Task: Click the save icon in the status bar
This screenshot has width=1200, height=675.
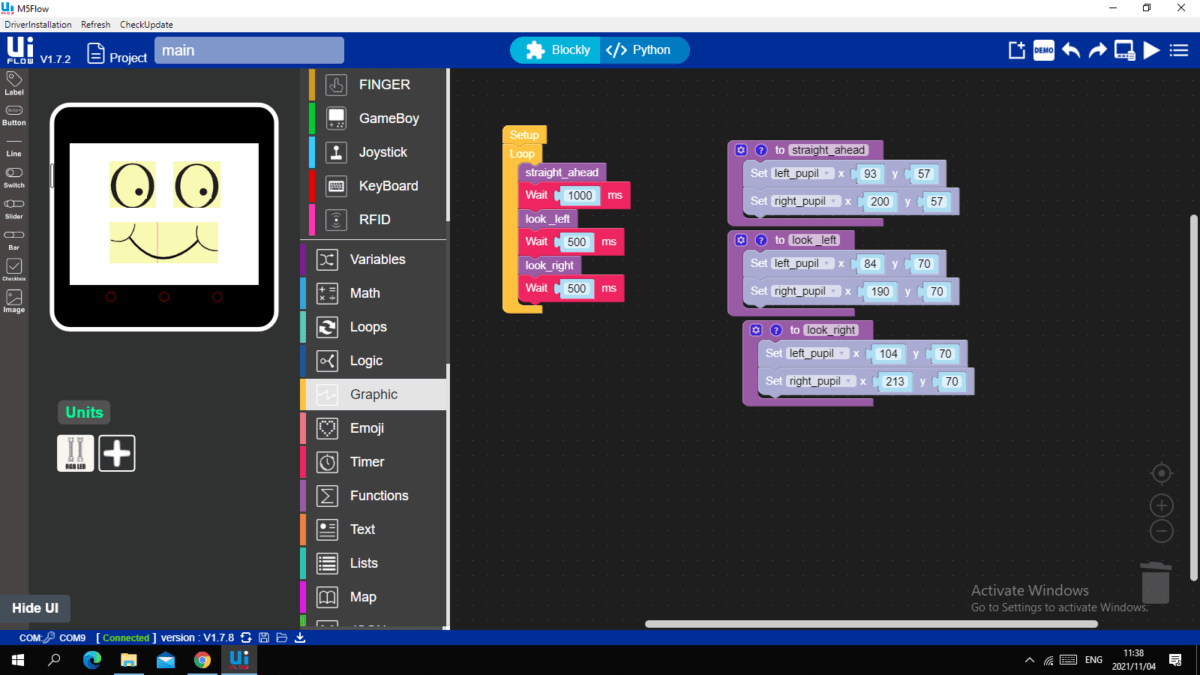Action: point(264,638)
